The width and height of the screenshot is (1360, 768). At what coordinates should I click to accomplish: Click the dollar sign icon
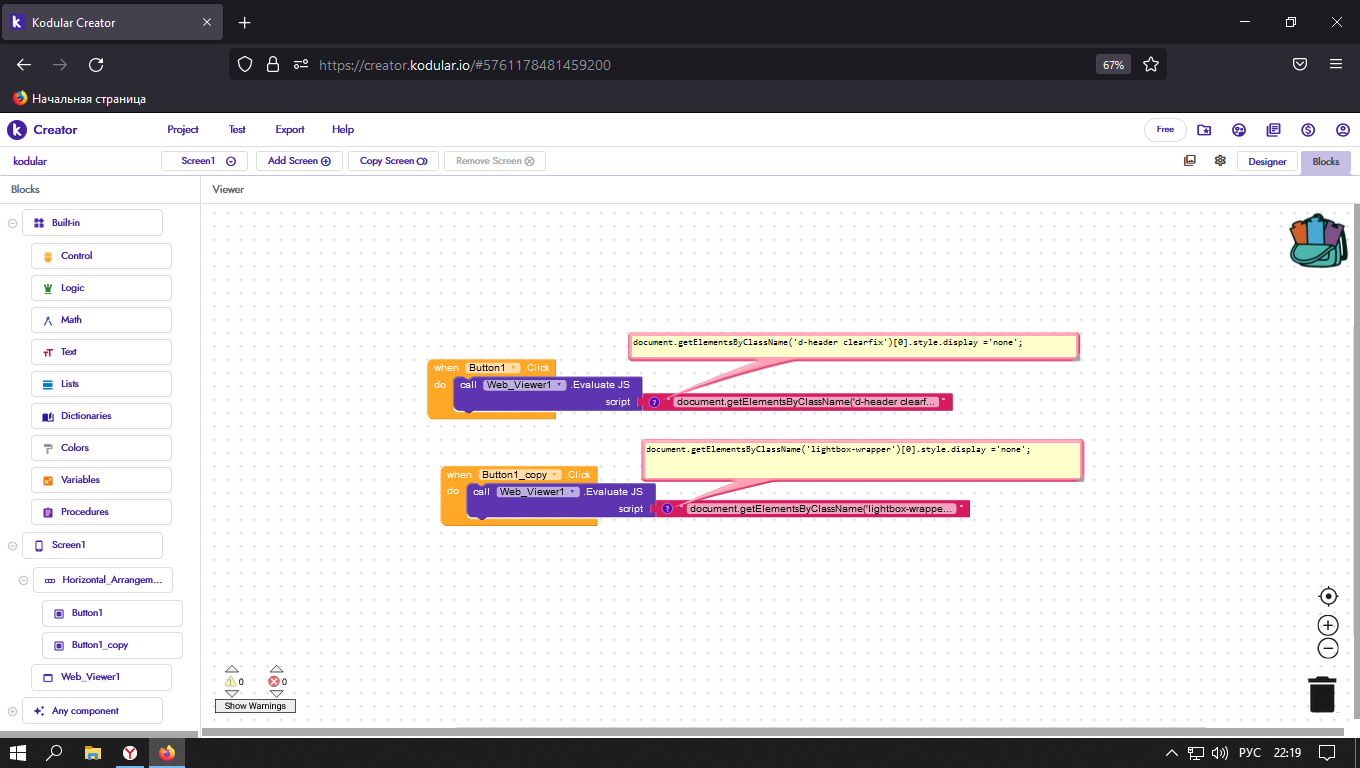point(1307,130)
